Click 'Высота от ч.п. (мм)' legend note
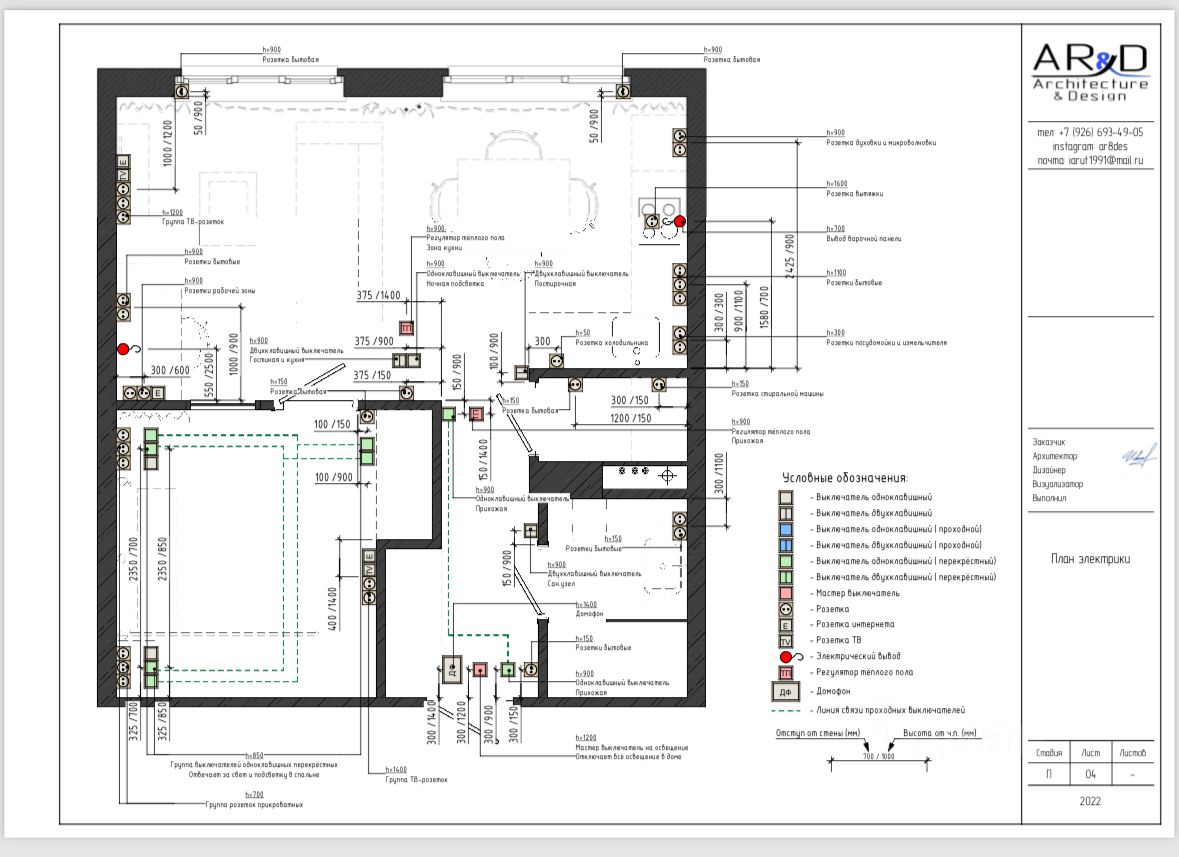The image size is (1179, 857). click(x=940, y=733)
